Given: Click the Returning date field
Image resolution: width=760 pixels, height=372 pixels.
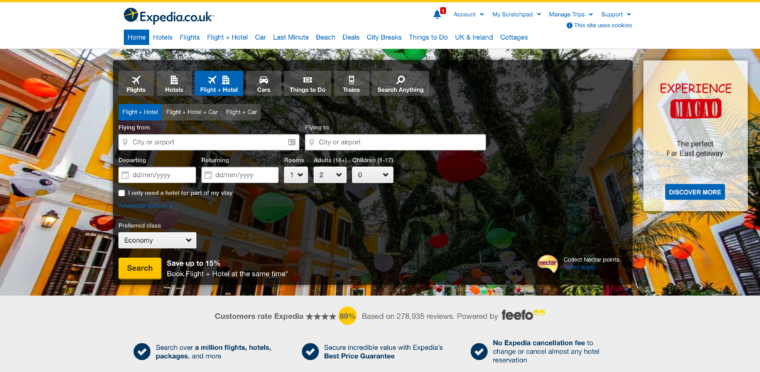Looking at the screenshot, I should tap(240, 175).
